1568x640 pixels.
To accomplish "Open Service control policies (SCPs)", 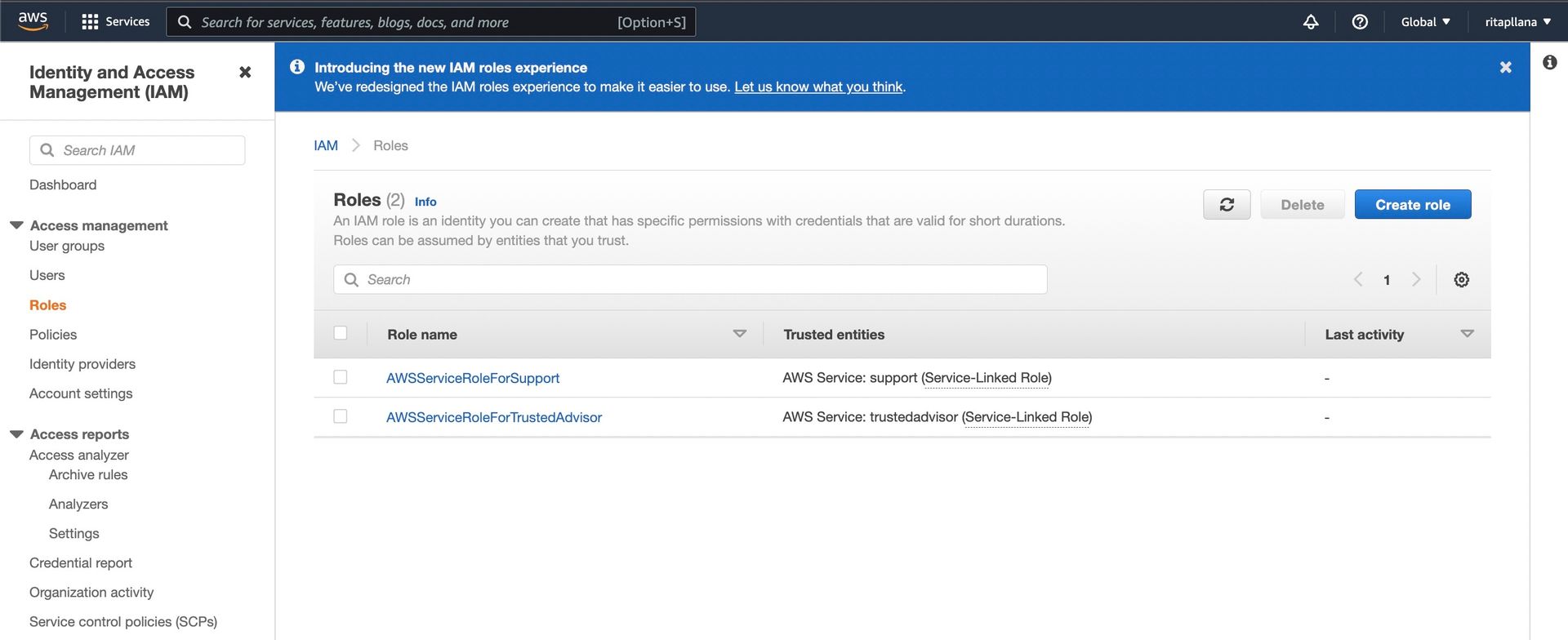I will coord(123,621).
